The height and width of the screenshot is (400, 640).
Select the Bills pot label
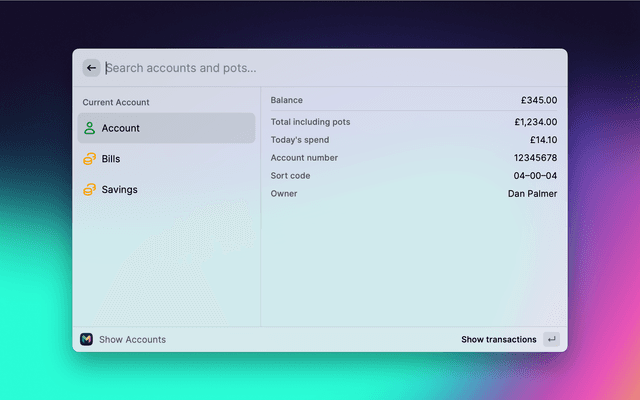[x=111, y=159]
